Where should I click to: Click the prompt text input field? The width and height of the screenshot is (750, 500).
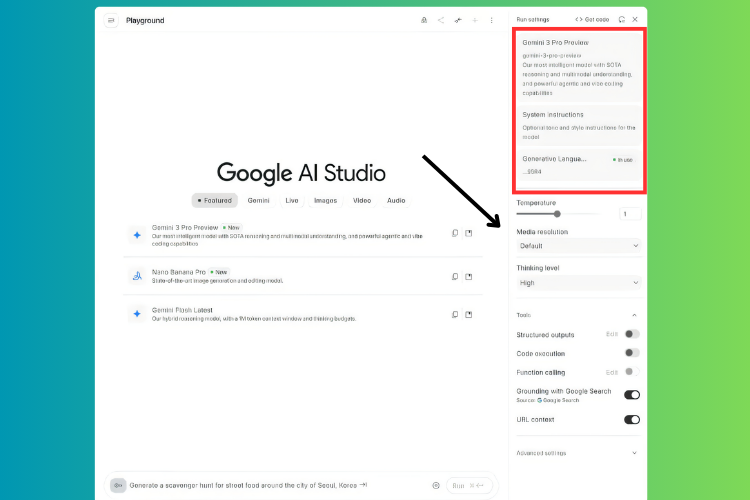244,485
